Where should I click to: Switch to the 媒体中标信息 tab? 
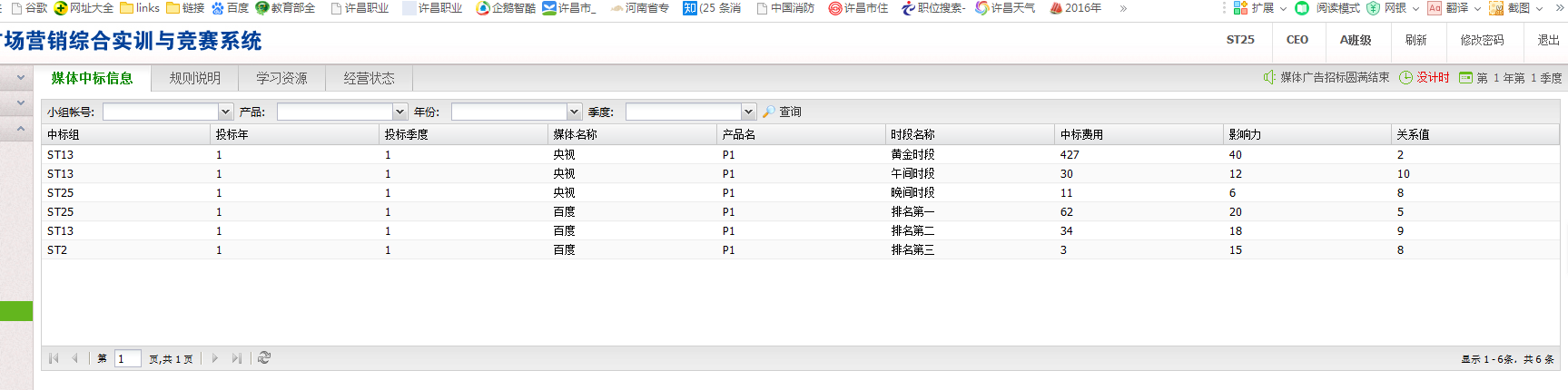point(92,78)
